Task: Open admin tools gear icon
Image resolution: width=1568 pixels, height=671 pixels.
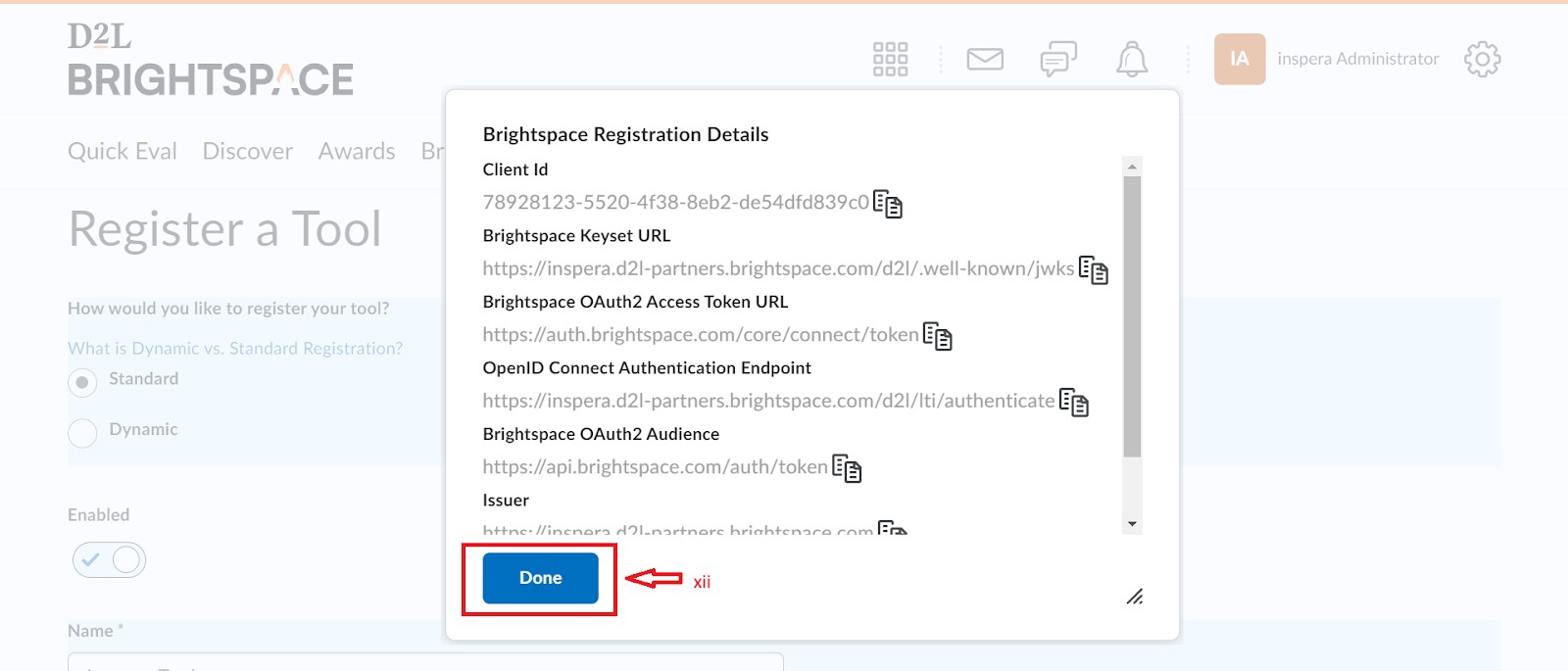Action: (x=1483, y=59)
